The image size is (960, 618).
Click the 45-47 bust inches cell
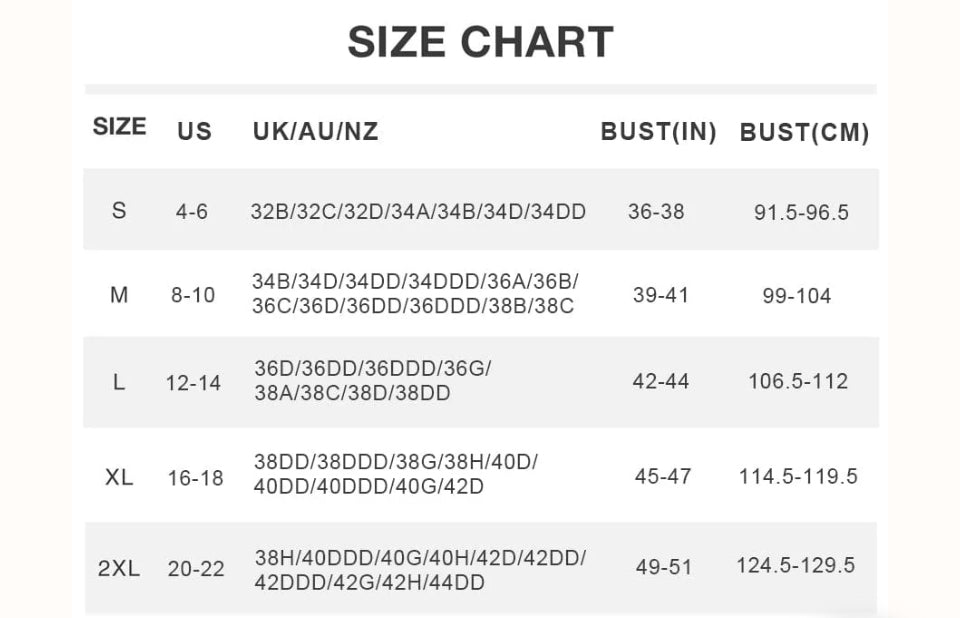pos(663,477)
